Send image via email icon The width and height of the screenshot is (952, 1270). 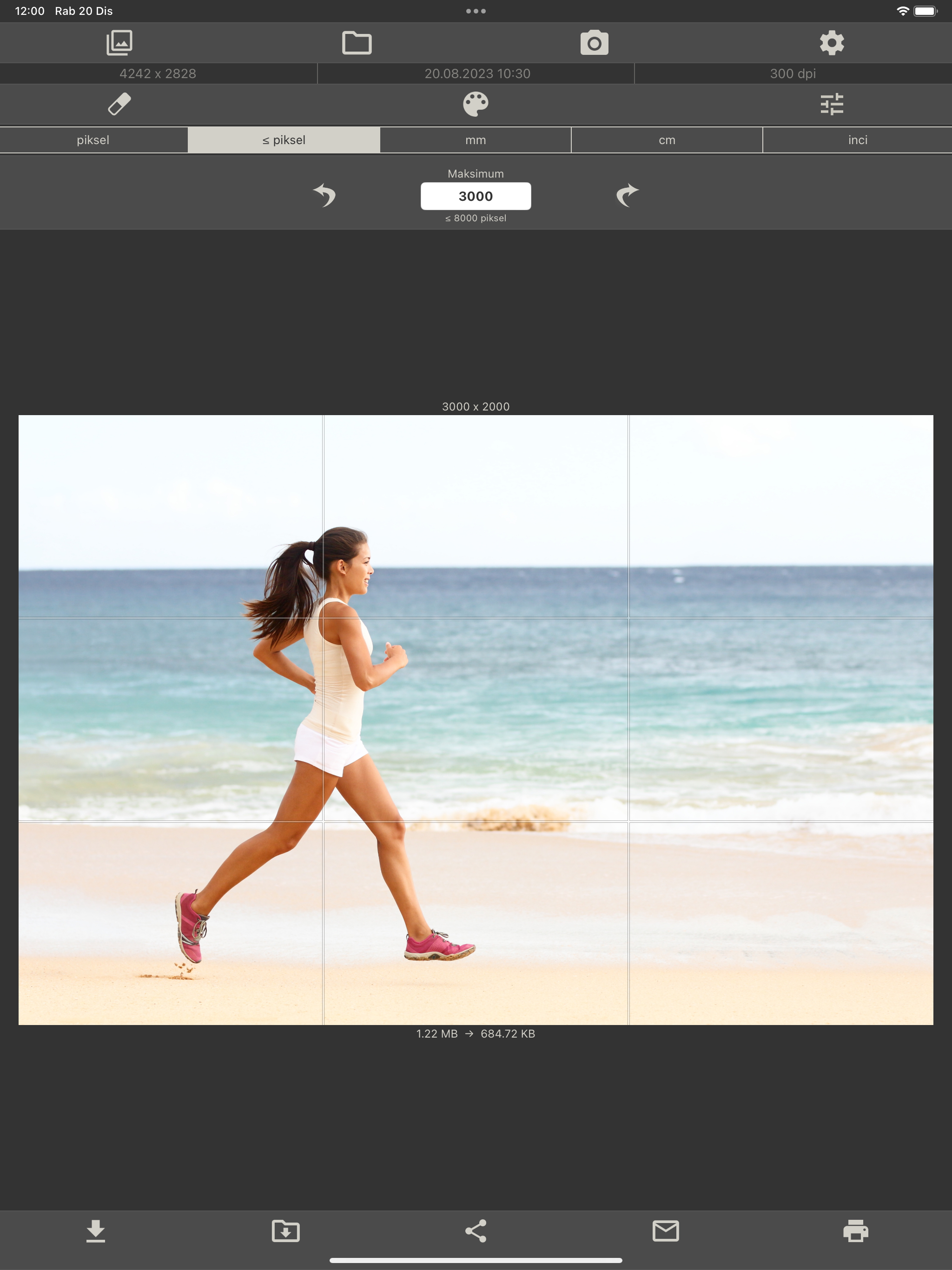pyautogui.click(x=666, y=1231)
